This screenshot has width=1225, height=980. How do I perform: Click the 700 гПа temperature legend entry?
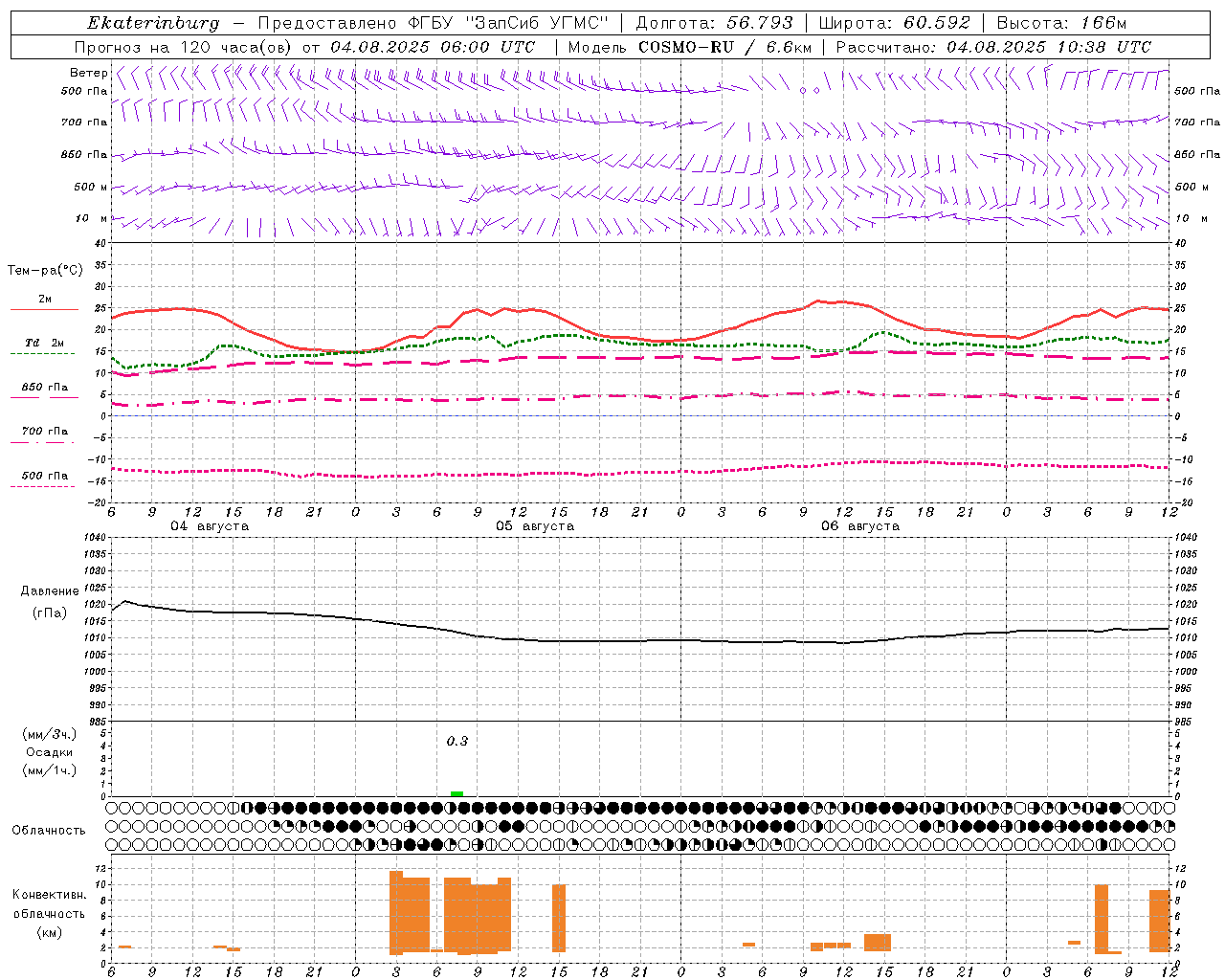(45, 432)
